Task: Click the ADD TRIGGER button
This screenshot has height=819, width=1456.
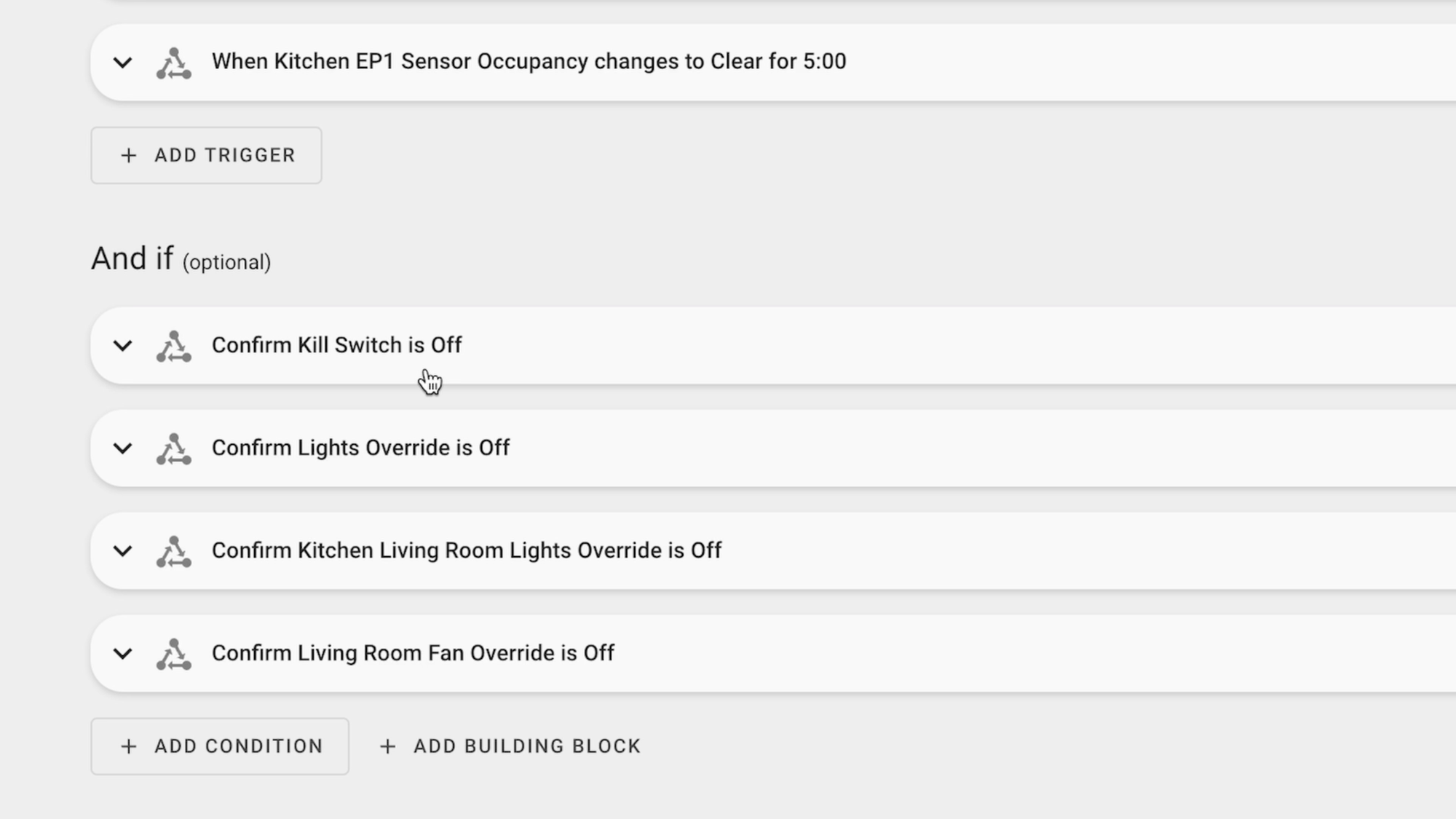Action: click(206, 155)
